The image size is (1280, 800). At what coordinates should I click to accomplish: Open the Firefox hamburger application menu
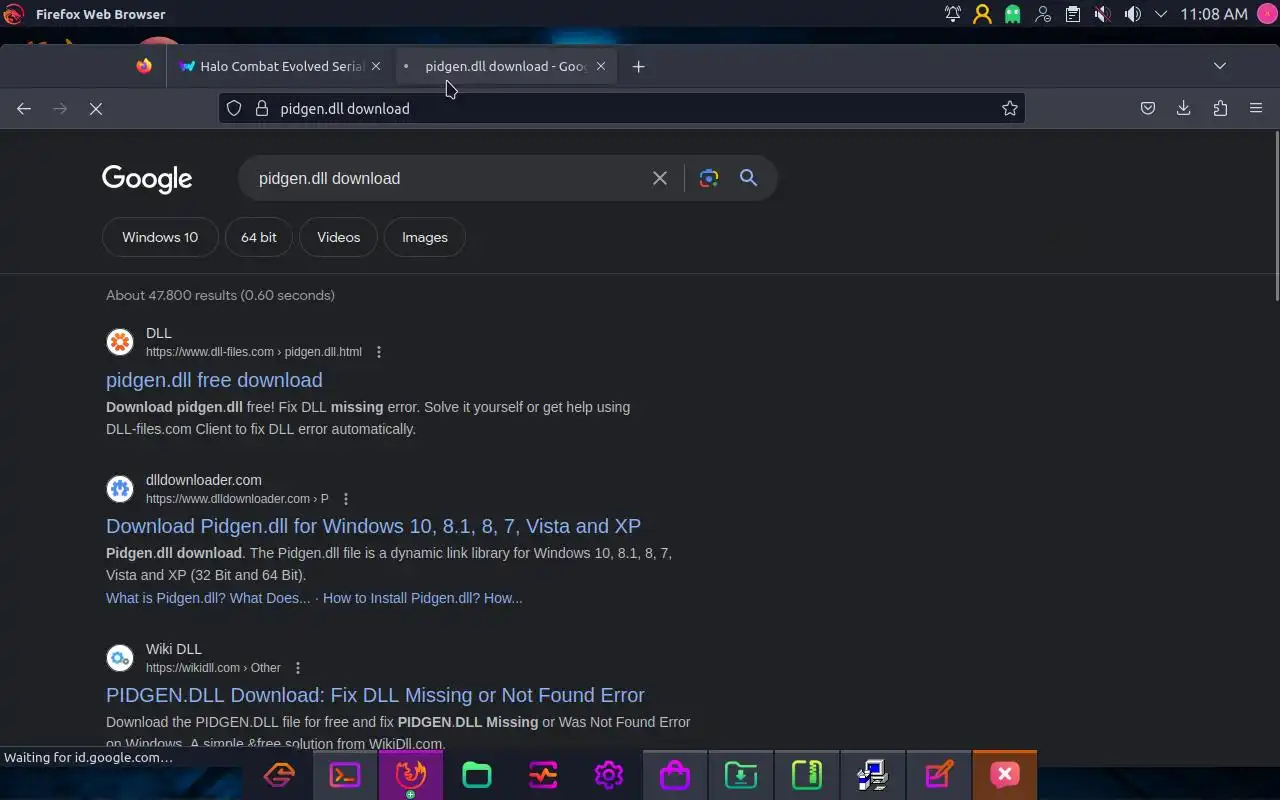pos(1256,108)
